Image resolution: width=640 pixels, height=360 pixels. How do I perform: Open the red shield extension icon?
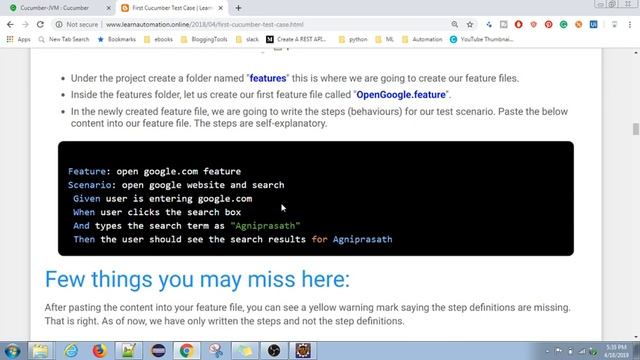click(533, 24)
